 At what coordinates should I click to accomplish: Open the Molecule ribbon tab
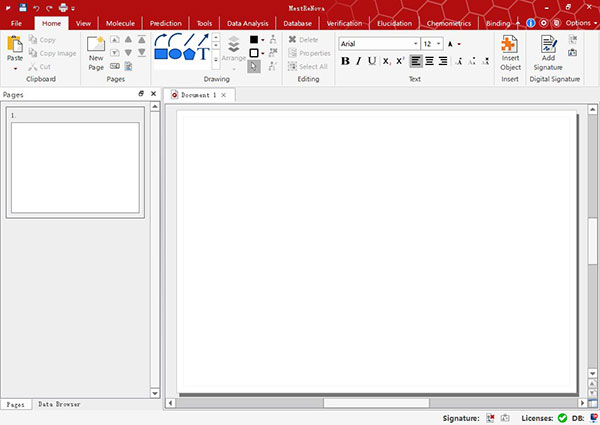click(x=119, y=22)
